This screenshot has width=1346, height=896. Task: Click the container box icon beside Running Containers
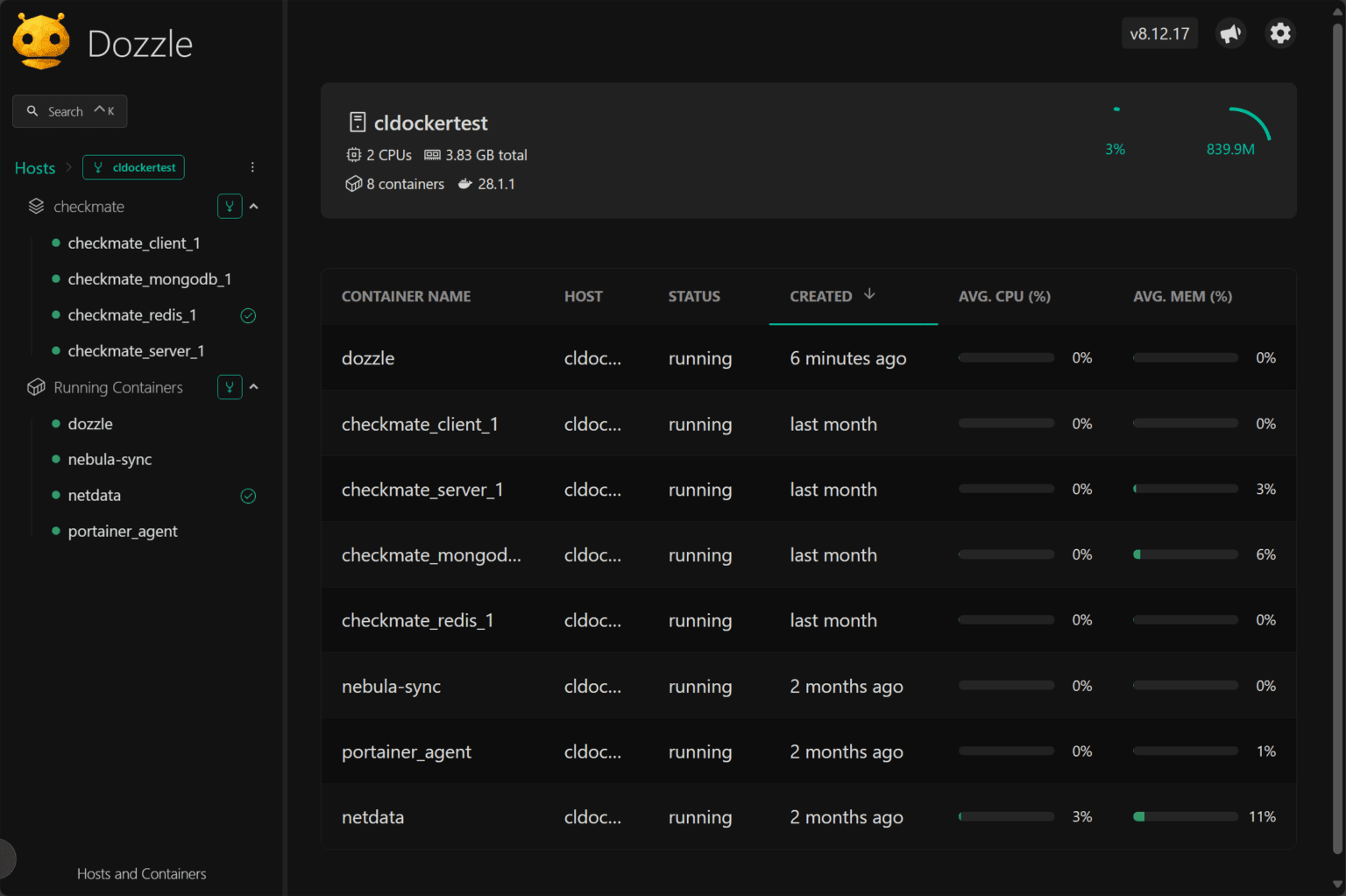point(35,386)
